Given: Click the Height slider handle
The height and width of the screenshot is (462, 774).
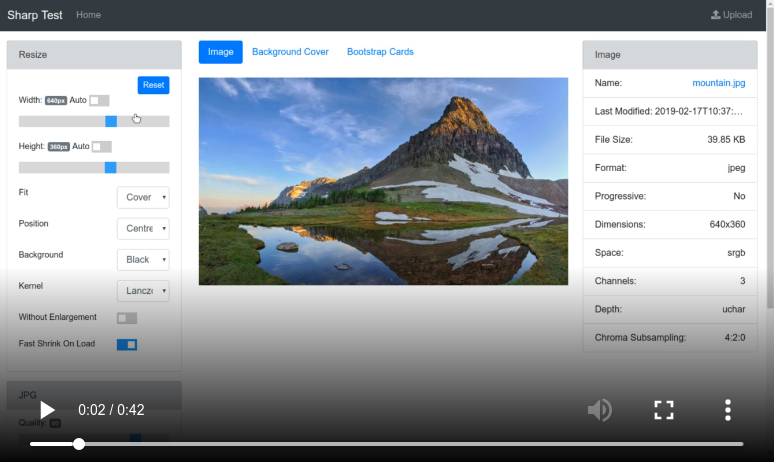Looking at the screenshot, I should point(111,168).
